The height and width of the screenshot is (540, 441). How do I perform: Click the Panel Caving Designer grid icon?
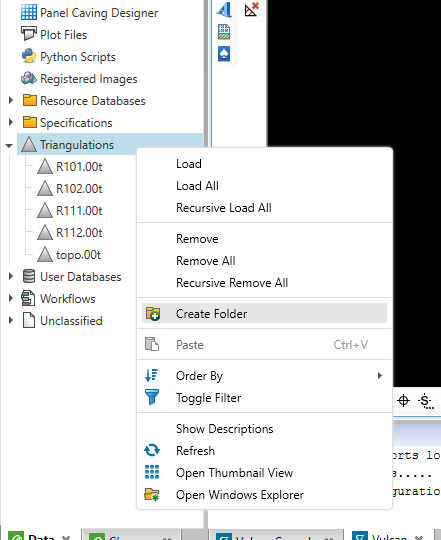[x=29, y=13]
